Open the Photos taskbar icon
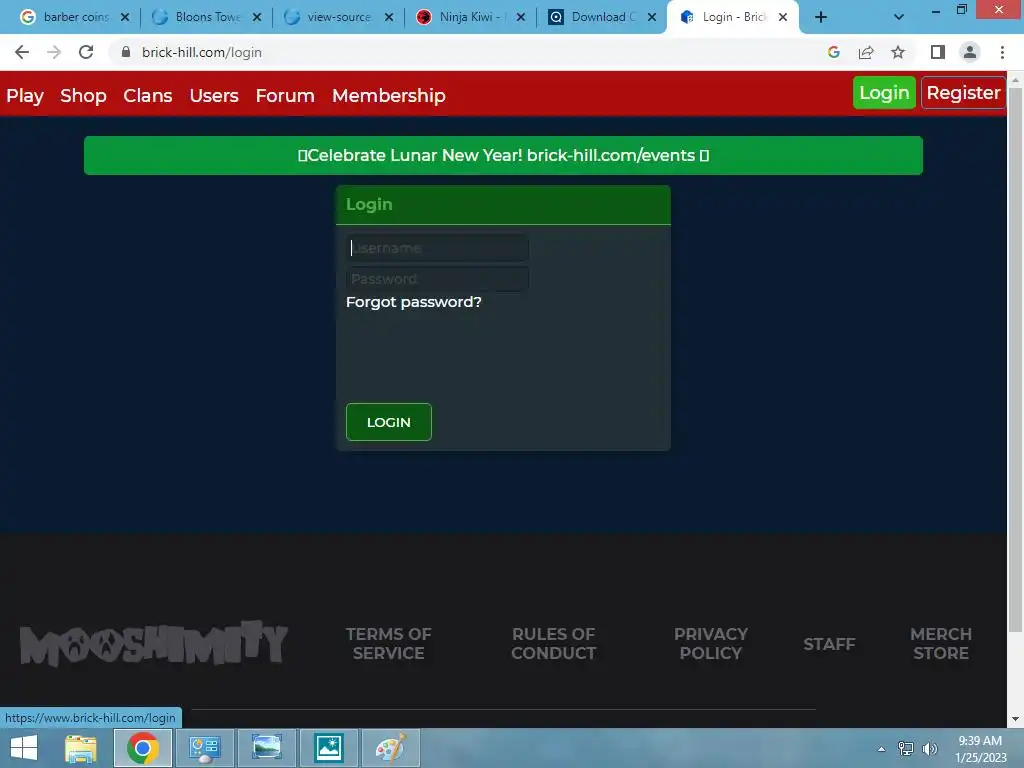This screenshot has height=768, width=1024. pos(328,748)
